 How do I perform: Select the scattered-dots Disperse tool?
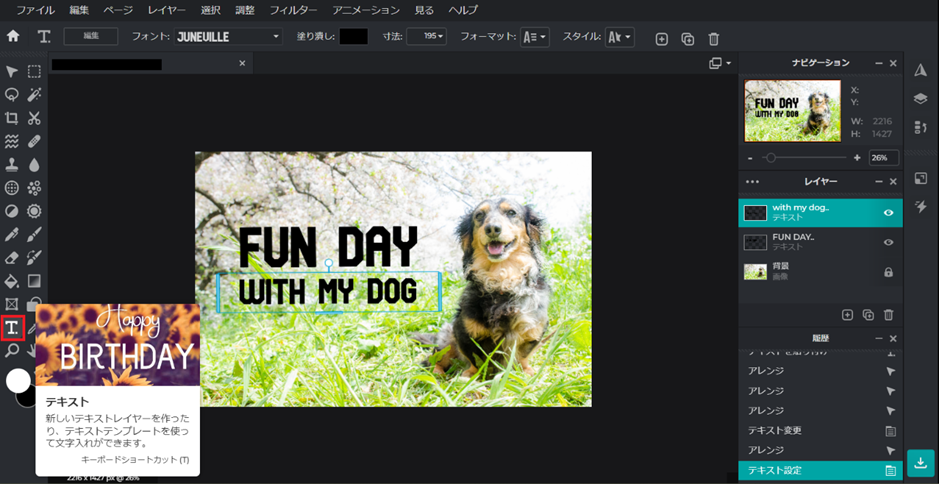click(x=34, y=187)
